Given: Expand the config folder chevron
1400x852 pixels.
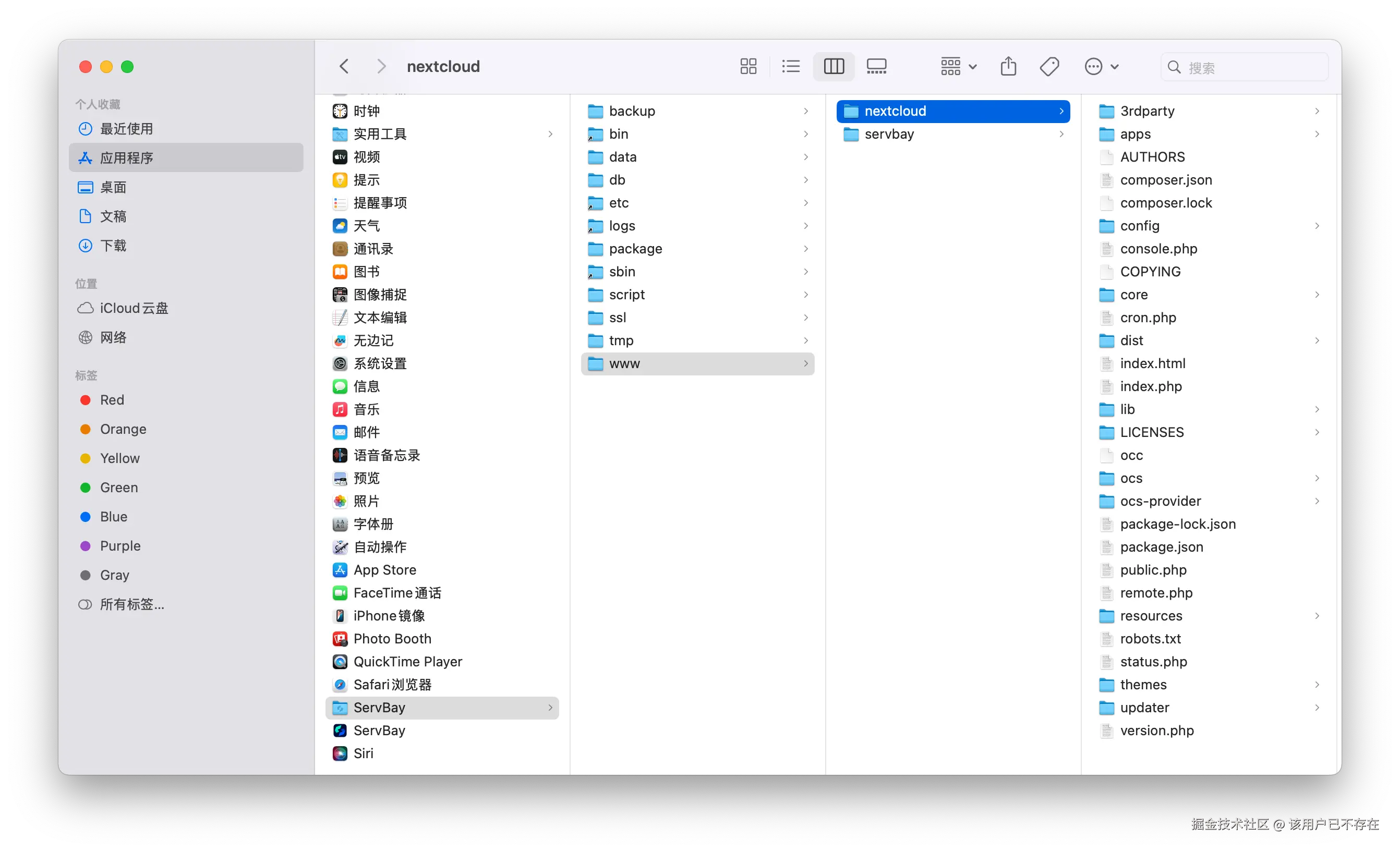Looking at the screenshot, I should [x=1317, y=226].
